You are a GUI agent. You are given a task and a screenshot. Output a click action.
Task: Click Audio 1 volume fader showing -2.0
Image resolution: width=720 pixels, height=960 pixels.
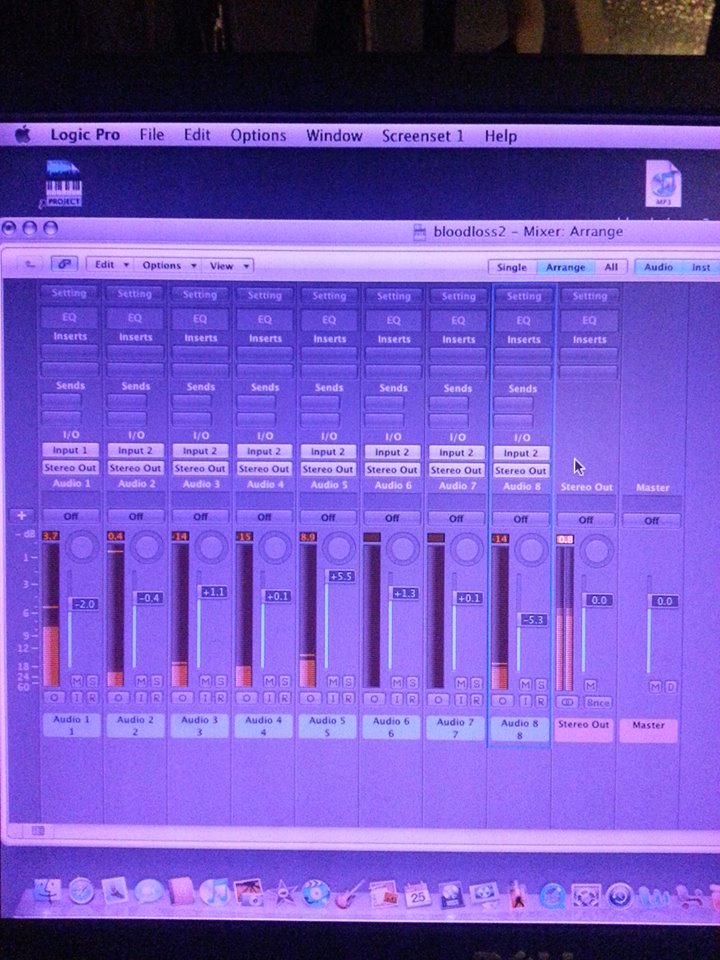[x=84, y=604]
